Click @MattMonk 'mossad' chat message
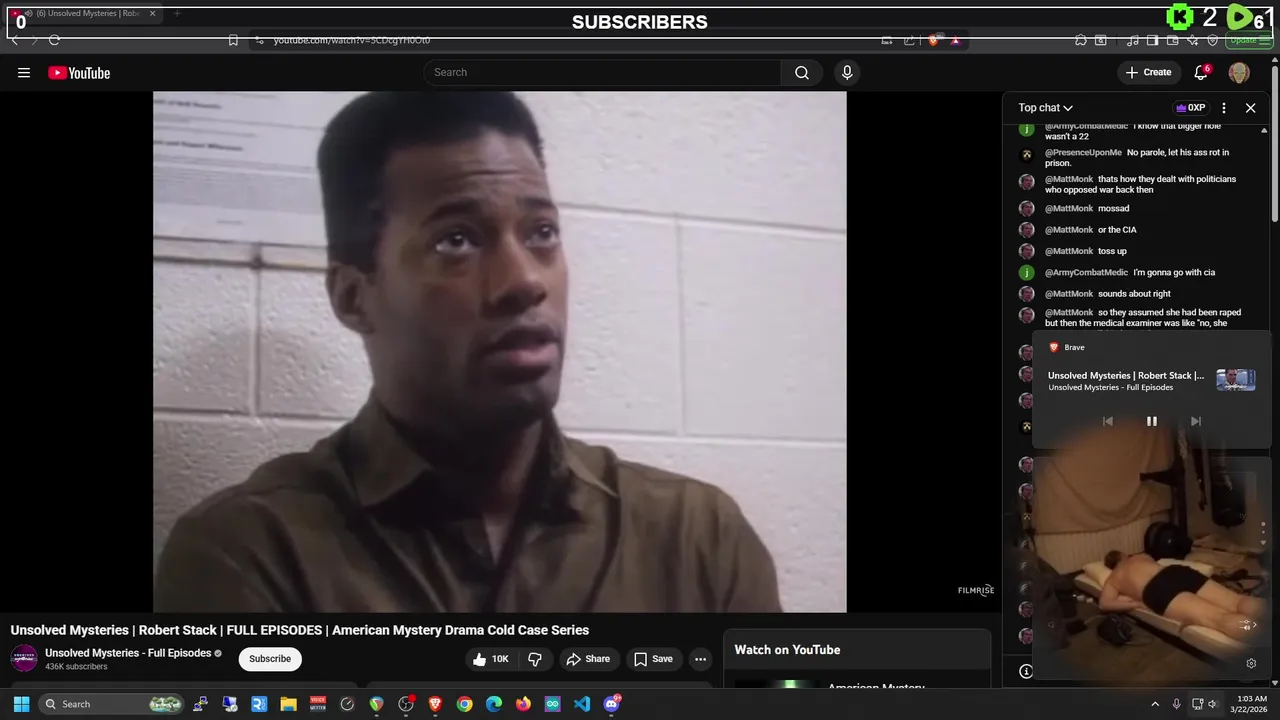Screen dimensions: 1280x720 coord(1113,208)
